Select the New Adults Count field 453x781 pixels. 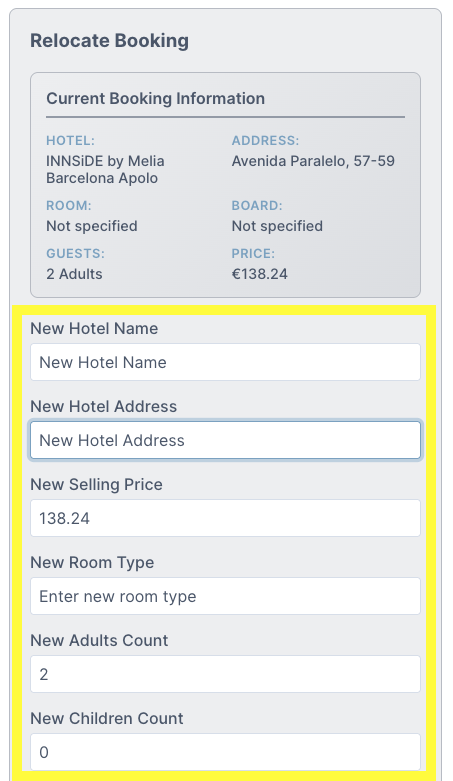[x=225, y=674]
